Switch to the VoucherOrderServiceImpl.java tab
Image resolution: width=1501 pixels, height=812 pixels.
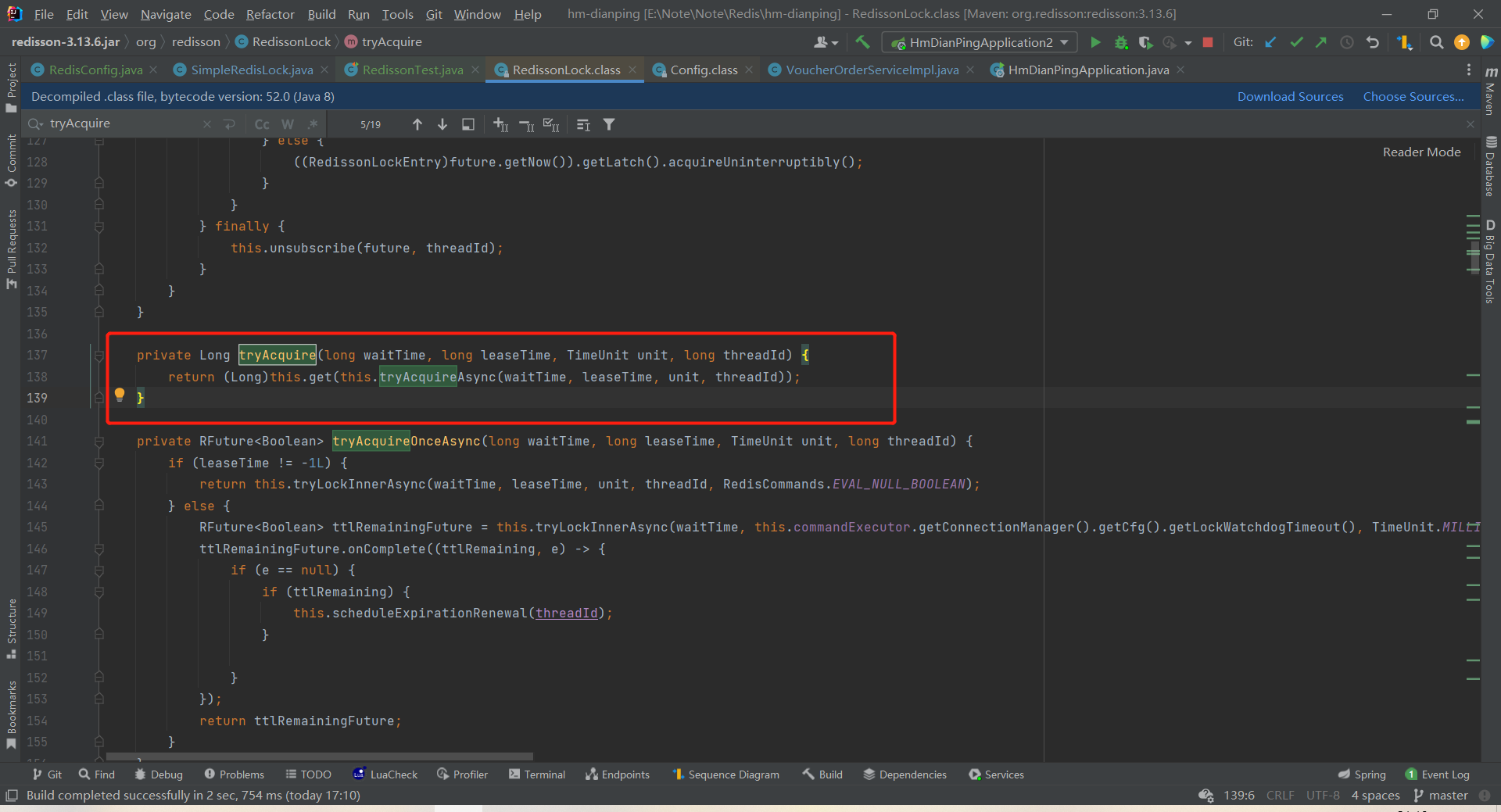click(872, 70)
